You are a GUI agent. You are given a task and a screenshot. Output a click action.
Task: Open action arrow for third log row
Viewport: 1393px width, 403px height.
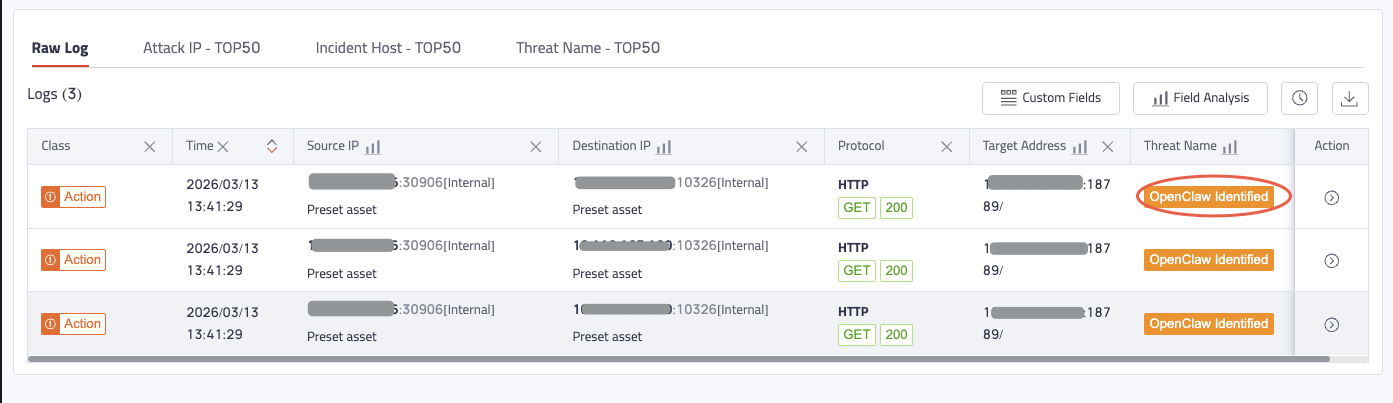tap(1331, 324)
